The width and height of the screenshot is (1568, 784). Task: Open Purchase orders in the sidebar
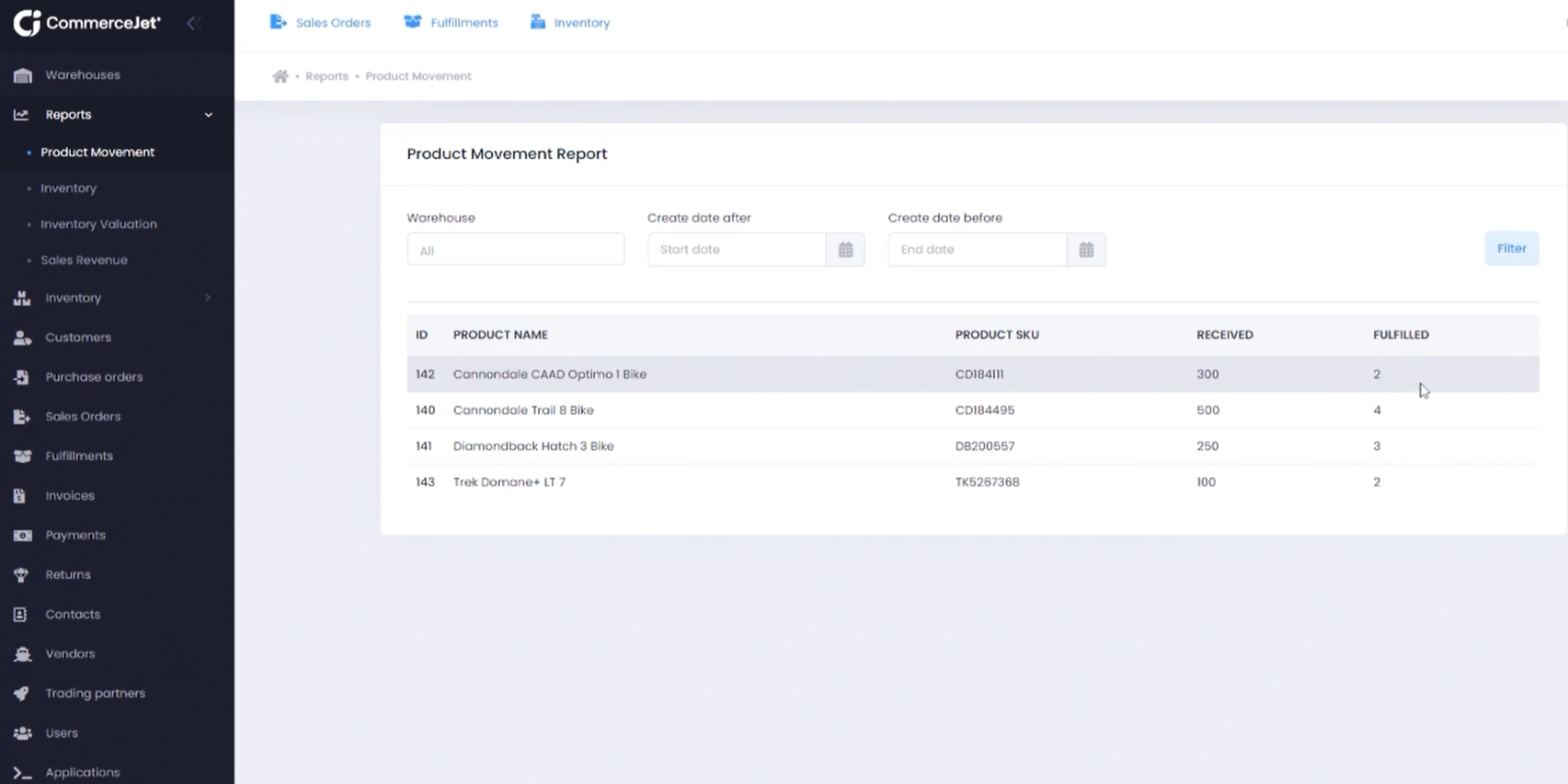coord(94,377)
